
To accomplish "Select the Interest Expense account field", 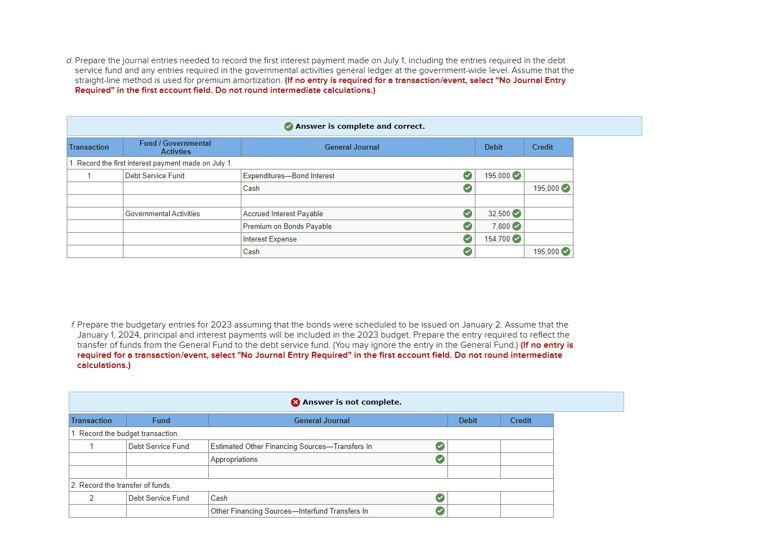I will point(358,238).
